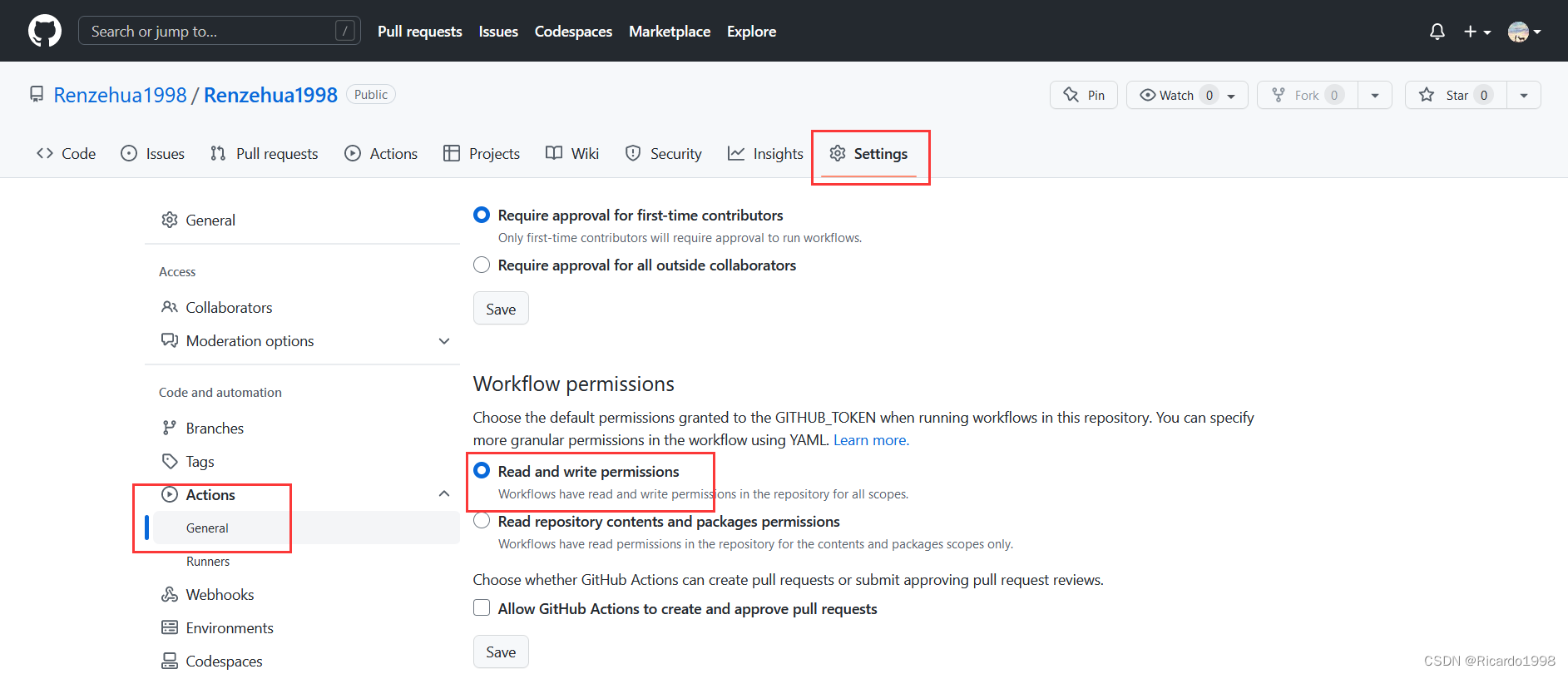Open the create new plus menu
The width and height of the screenshot is (1568, 674).
[x=1477, y=32]
